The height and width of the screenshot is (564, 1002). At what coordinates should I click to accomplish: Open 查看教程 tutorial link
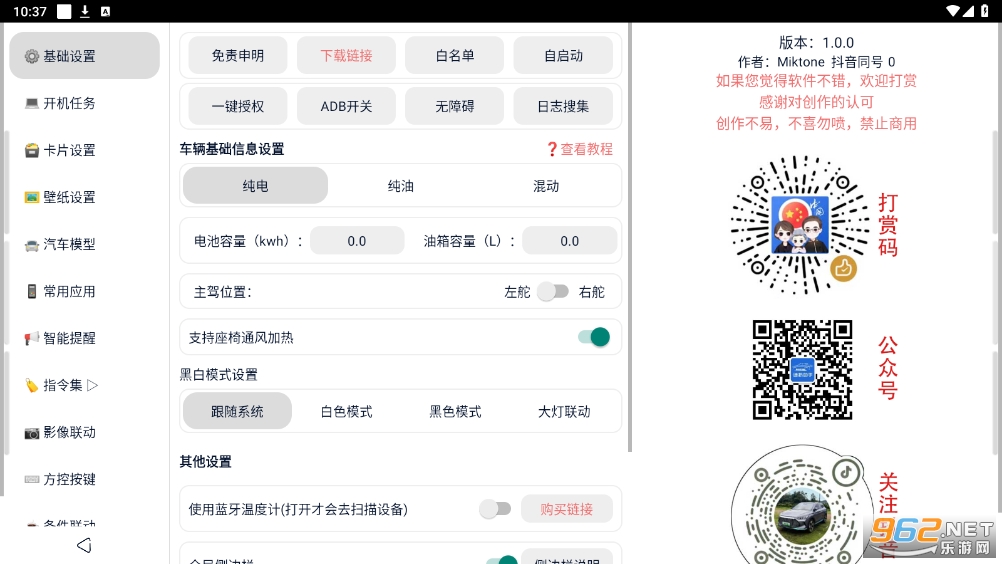(580, 149)
